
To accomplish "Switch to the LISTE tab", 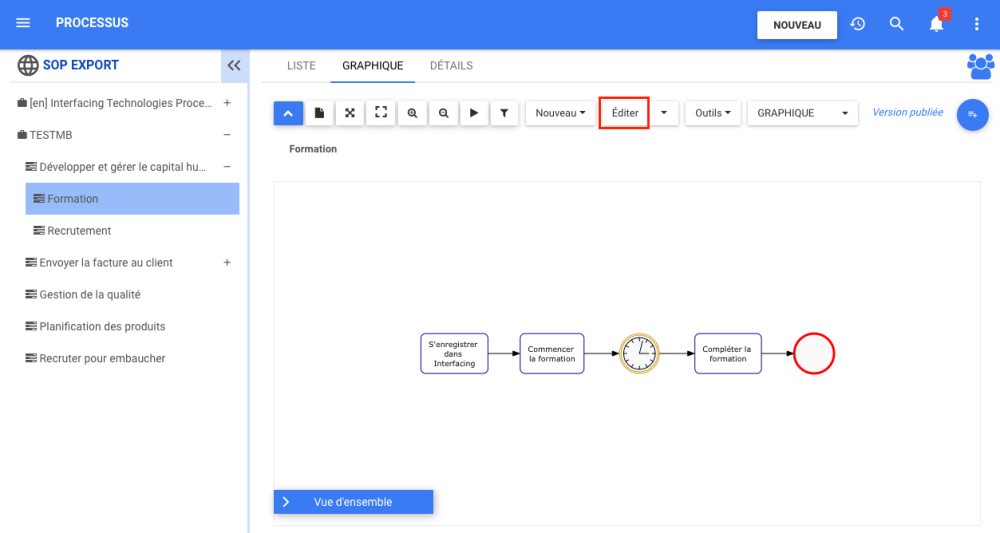I will pyautogui.click(x=301, y=66).
